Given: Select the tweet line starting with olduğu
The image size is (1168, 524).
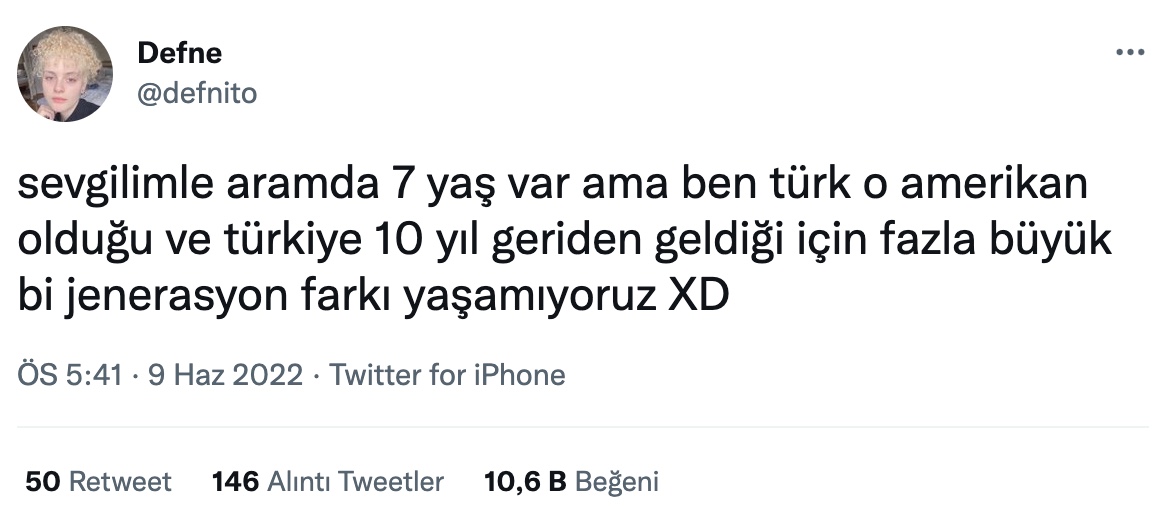Looking at the screenshot, I should pos(565,240).
